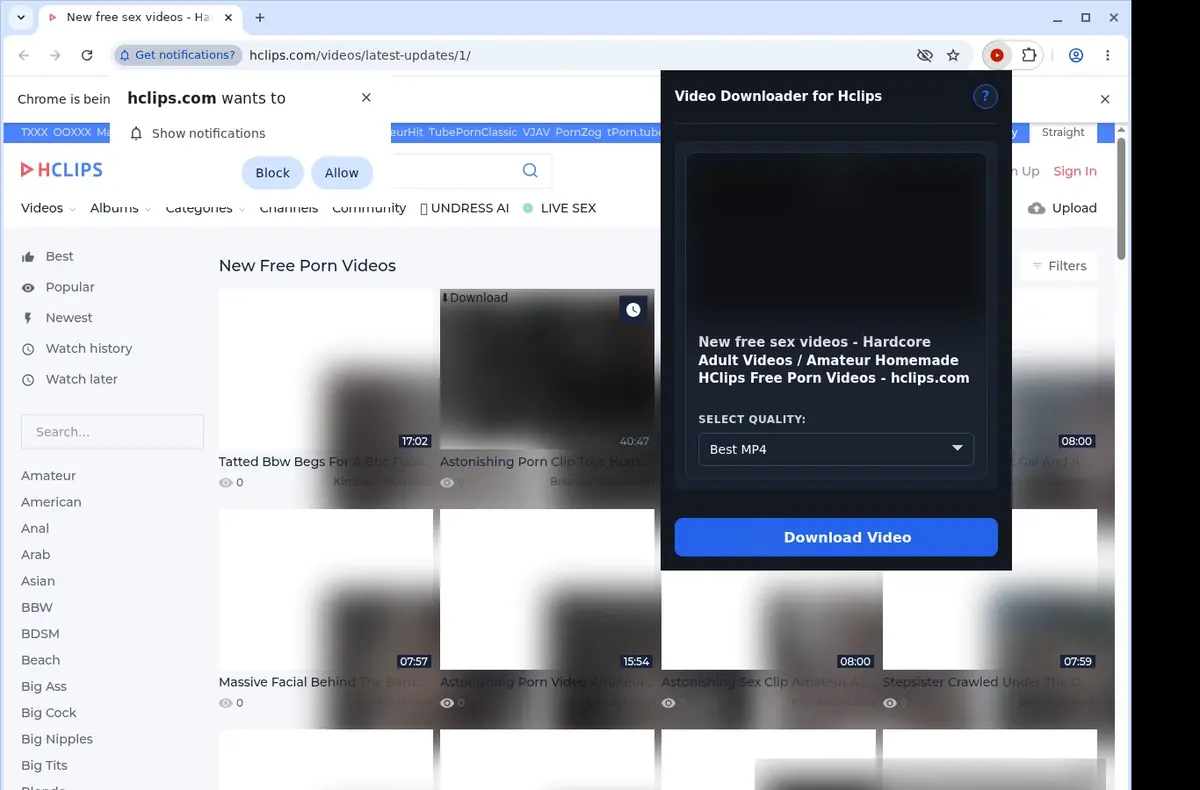Click the page vertical scrollbar
This screenshot has width=1200, height=790.
[1122, 200]
